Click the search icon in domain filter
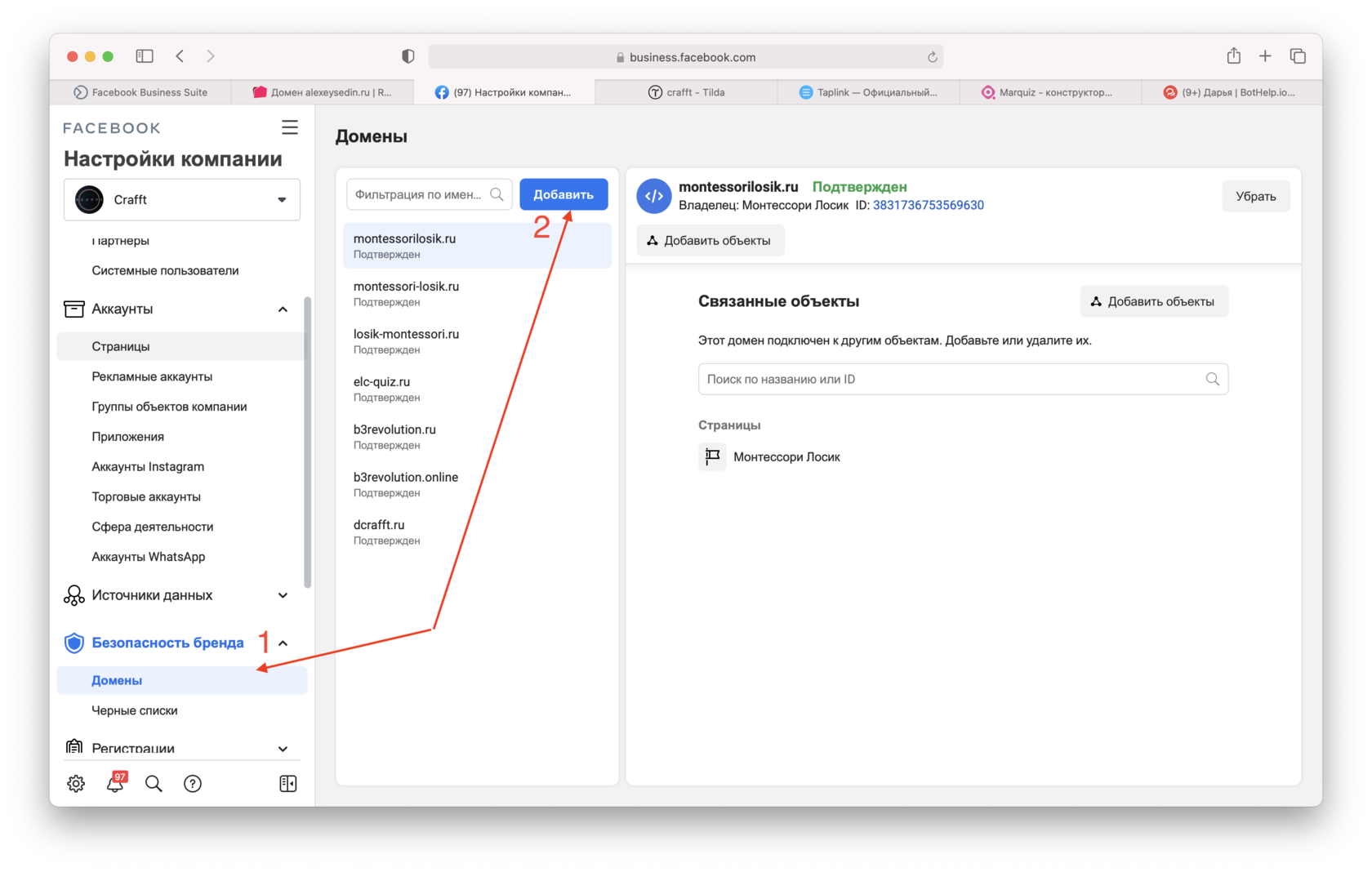The image size is (1372, 872). pos(497,194)
